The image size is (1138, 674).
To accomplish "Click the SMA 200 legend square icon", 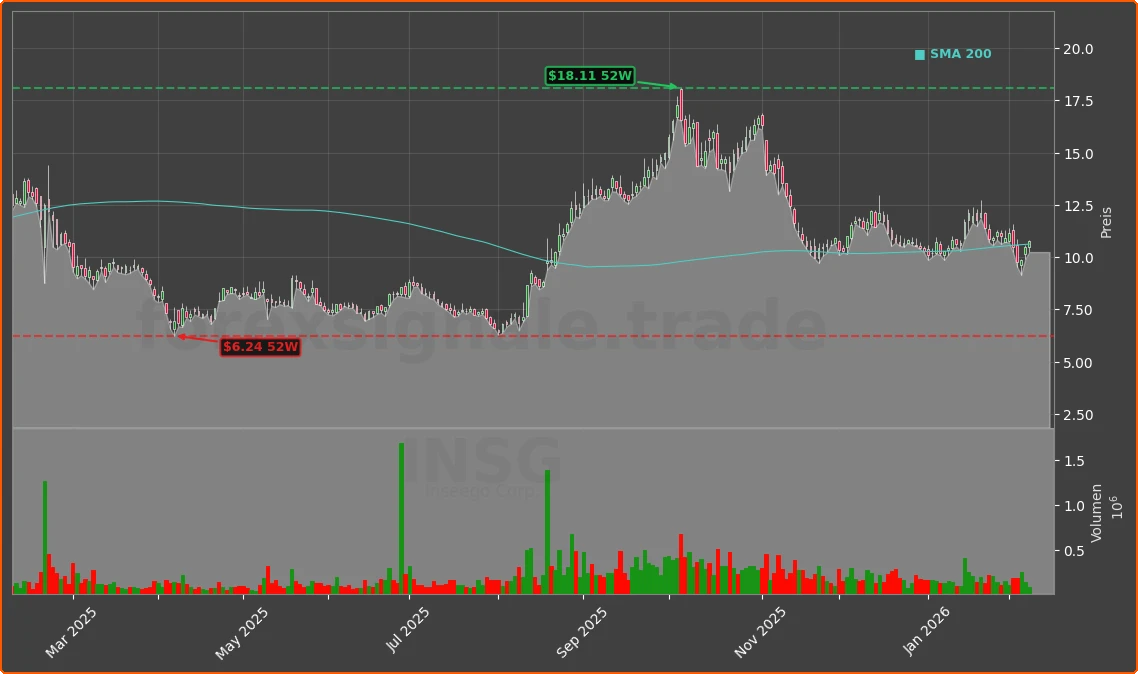I will tap(920, 53).
